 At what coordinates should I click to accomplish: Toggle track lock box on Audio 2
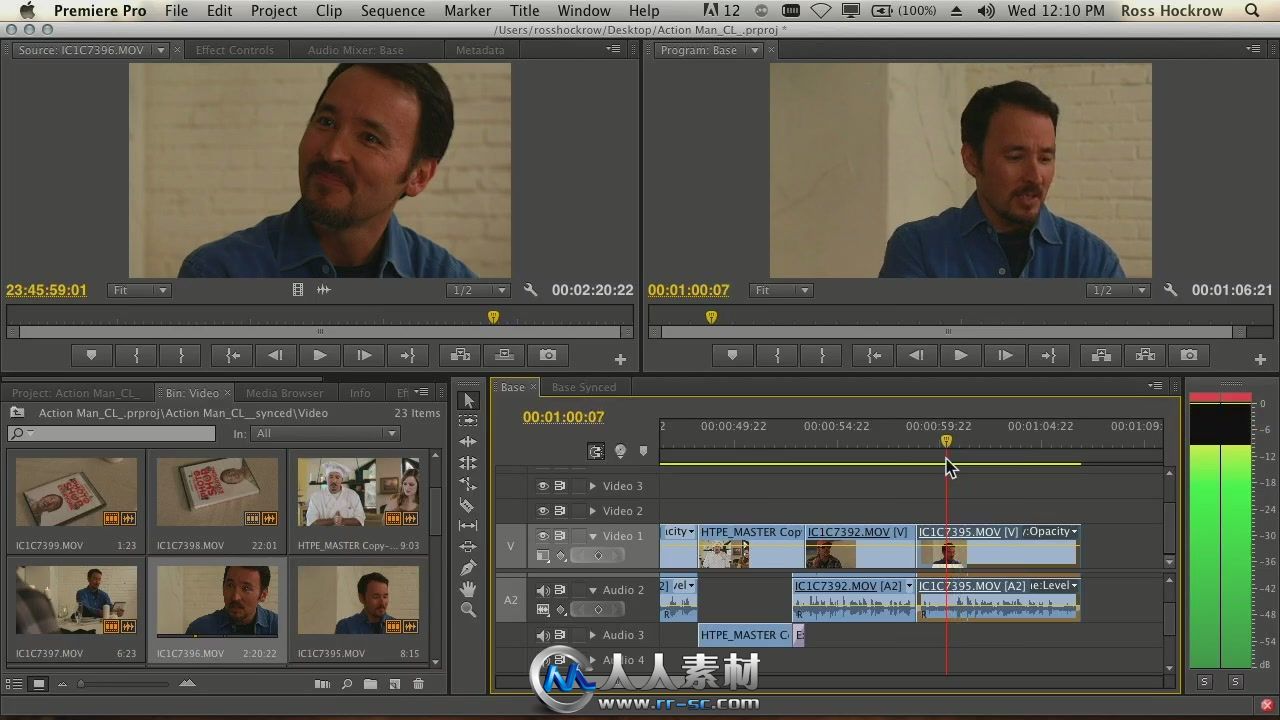click(x=578, y=590)
